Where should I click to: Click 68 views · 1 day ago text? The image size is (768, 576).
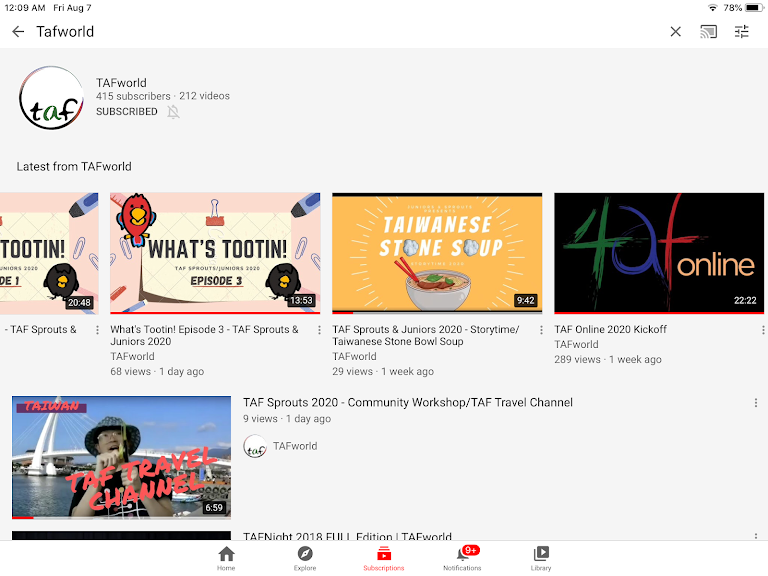(157, 372)
